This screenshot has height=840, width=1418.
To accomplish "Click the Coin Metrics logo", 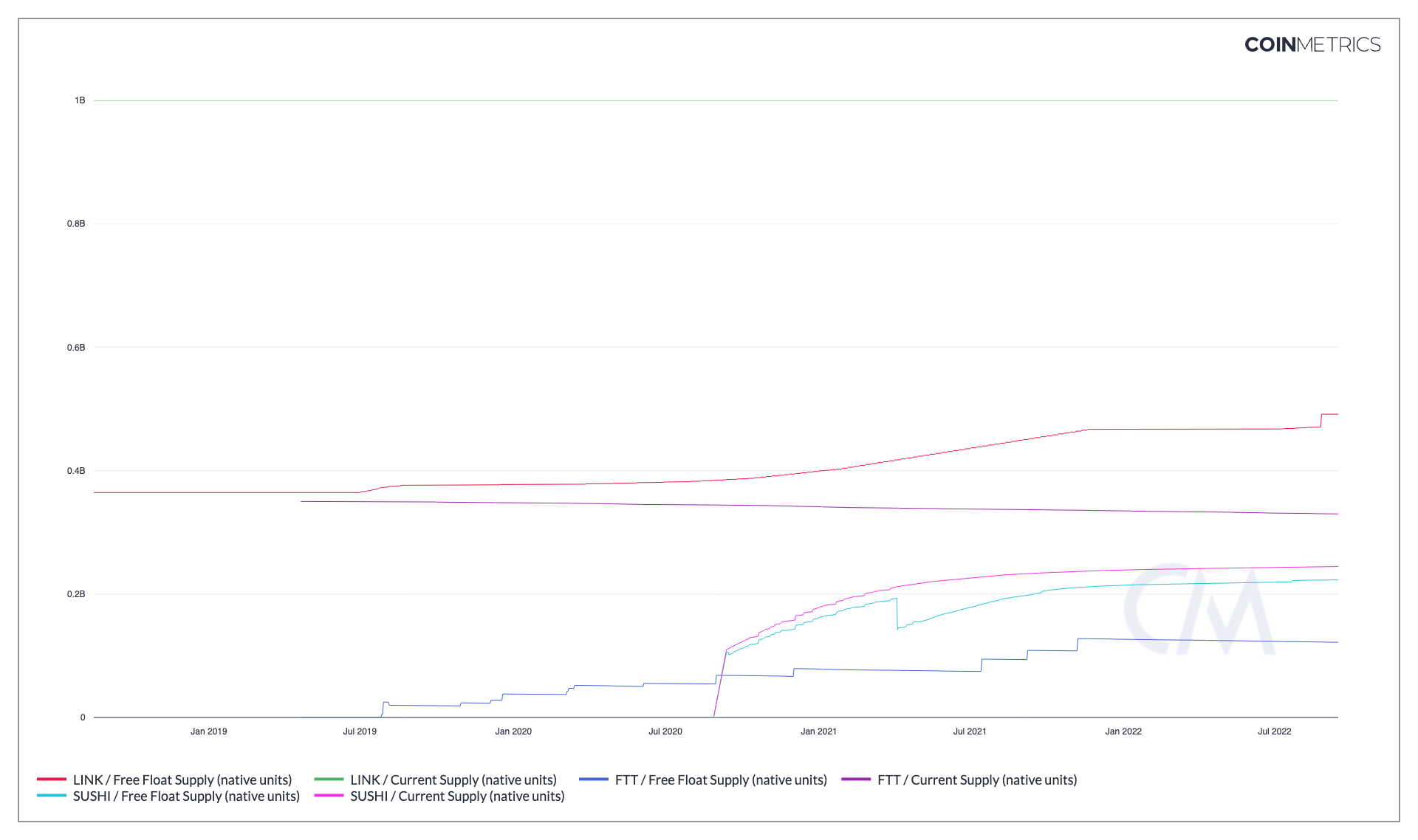I will click(x=1312, y=45).
